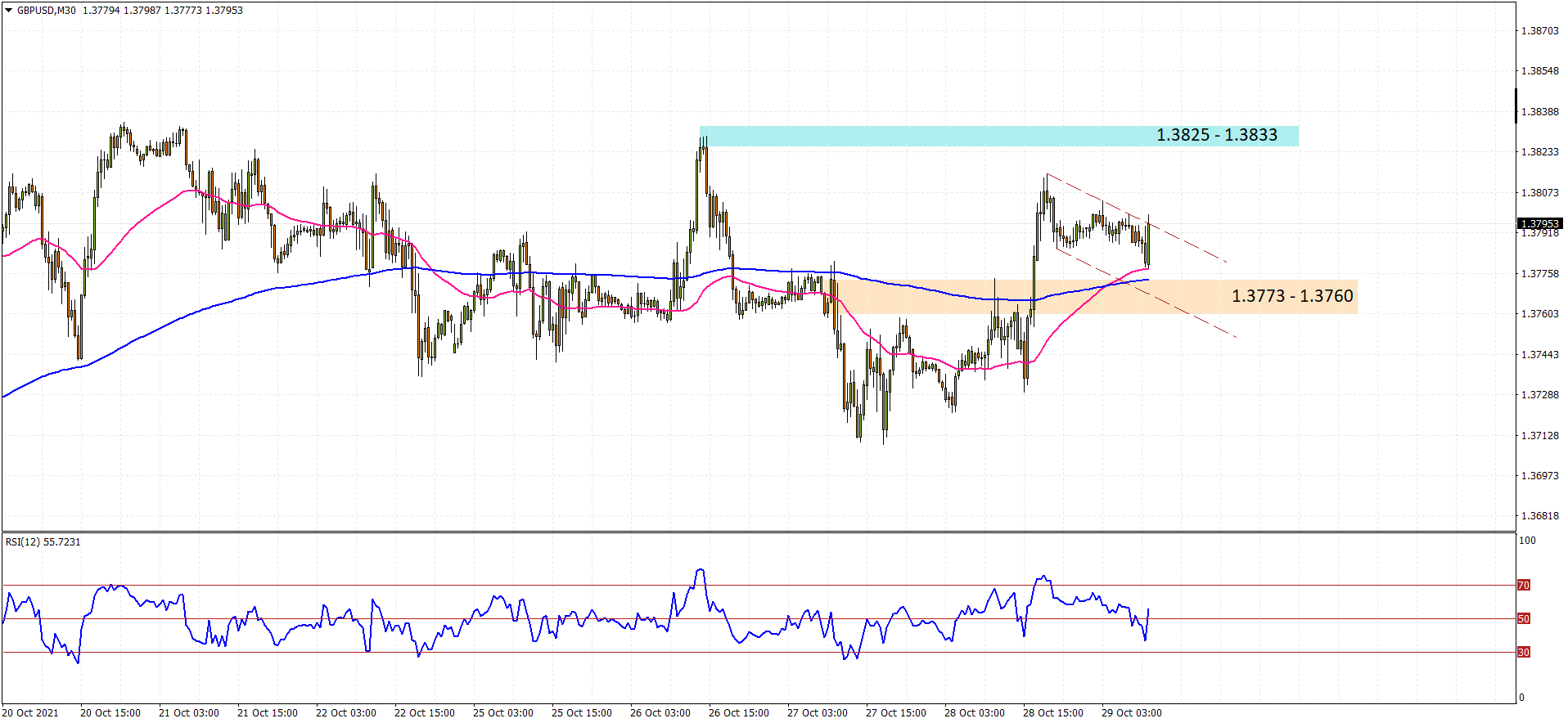The width and height of the screenshot is (1568, 723).
Task: Click the 27 Oct 15:00 time axis label
Action: click(x=896, y=713)
